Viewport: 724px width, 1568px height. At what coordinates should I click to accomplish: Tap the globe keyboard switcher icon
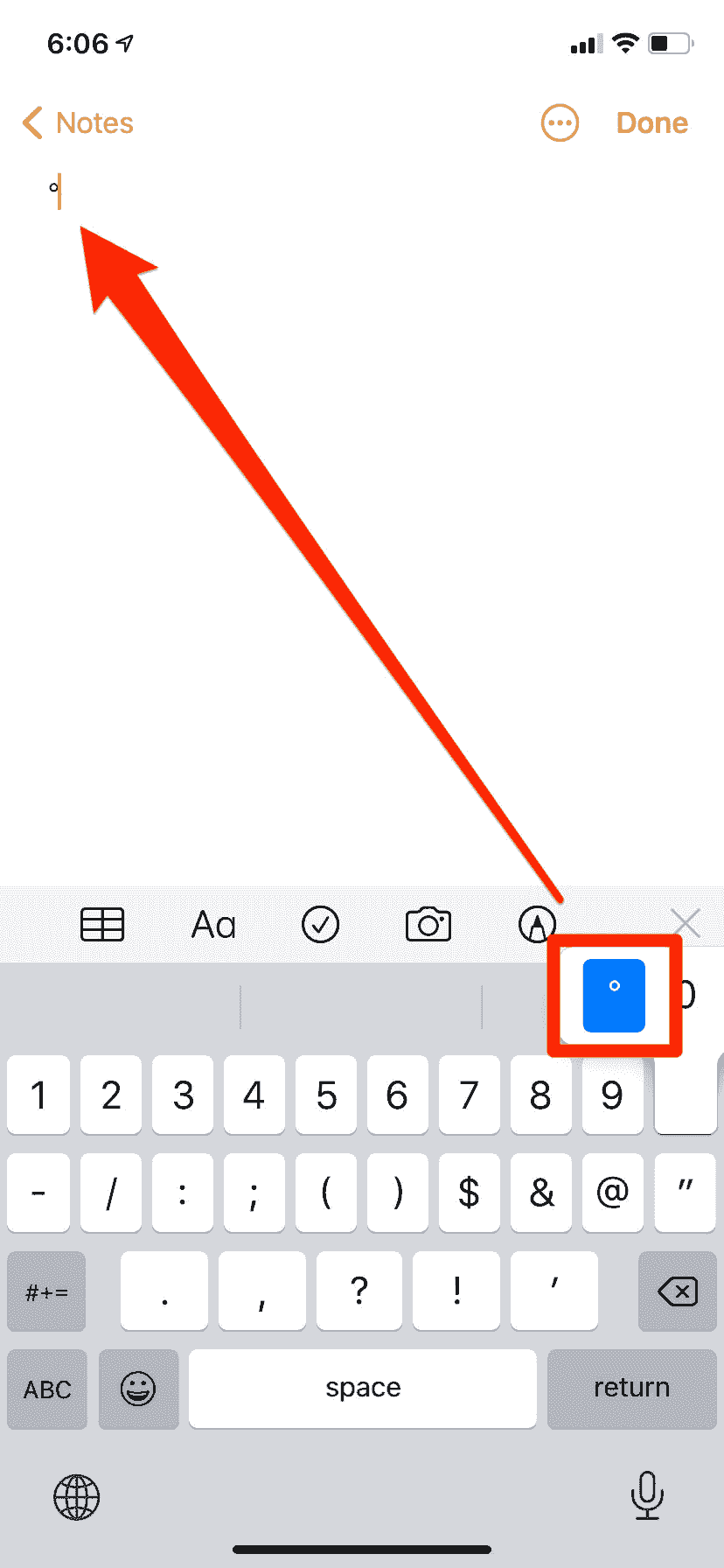[77, 1497]
